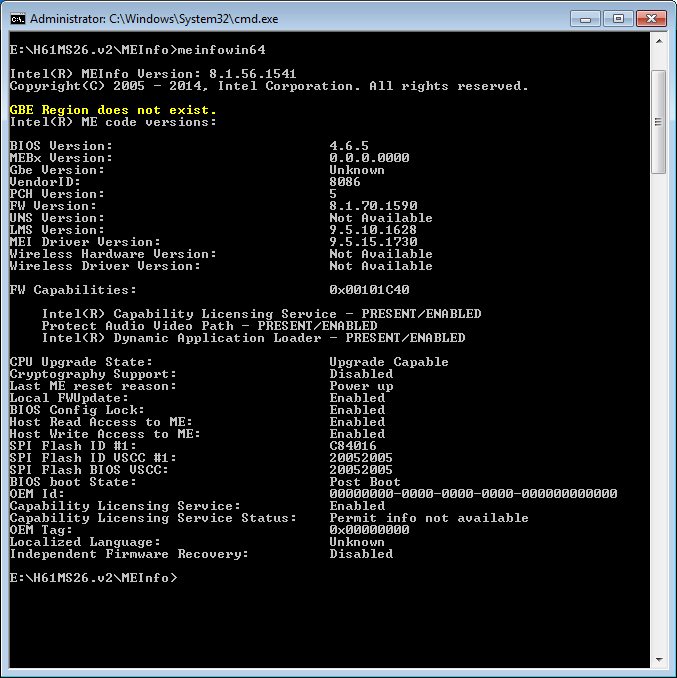Viewport: 677px width, 678px height.
Task: Click the Last ME reset reason value 'Power up'
Action: point(361,386)
